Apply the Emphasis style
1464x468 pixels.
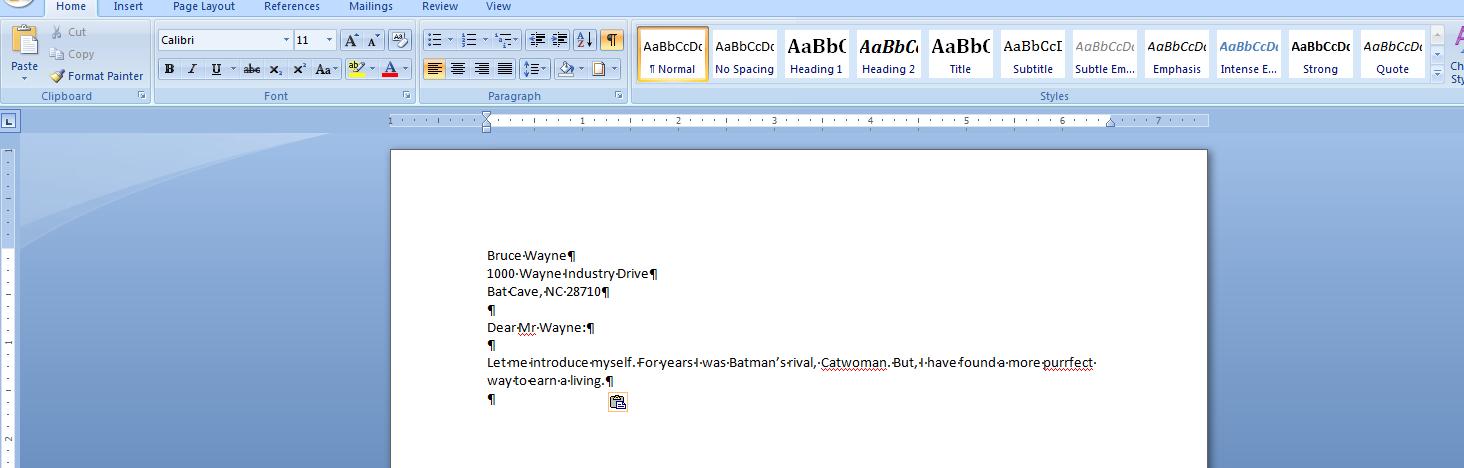click(x=1176, y=54)
